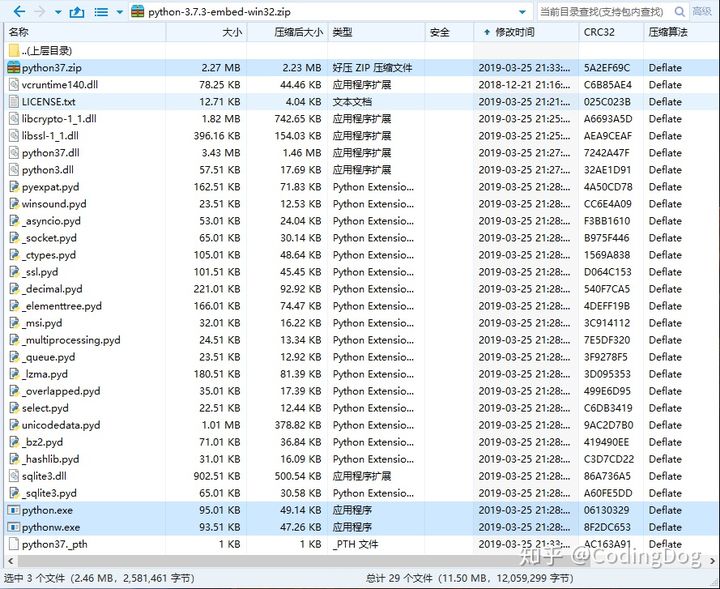Select the sqlite3.dll file icon
Image resolution: width=720 pixels, height=589 pixels.
coord(14,476)
